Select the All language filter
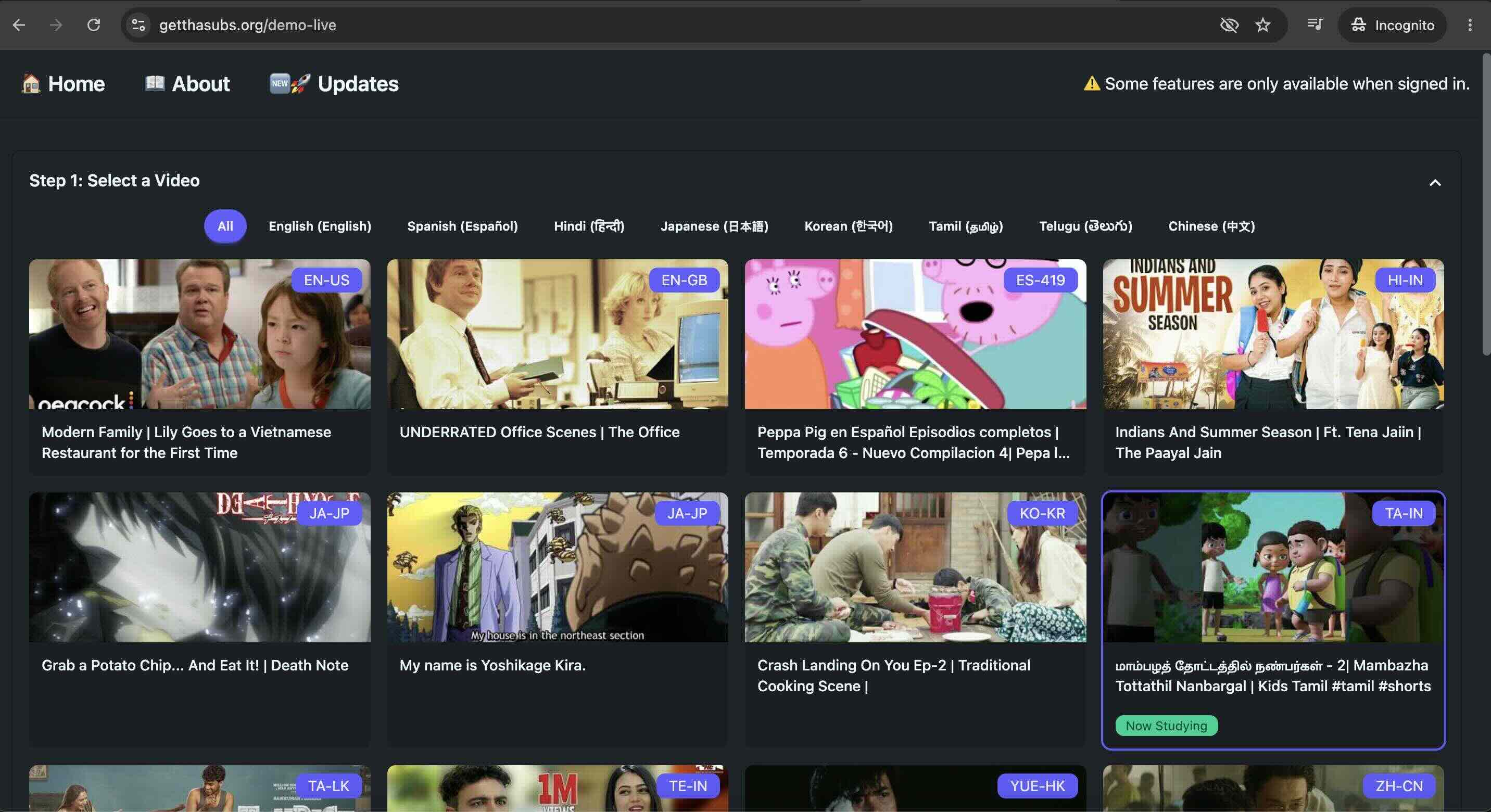 [x=225, y=226]
